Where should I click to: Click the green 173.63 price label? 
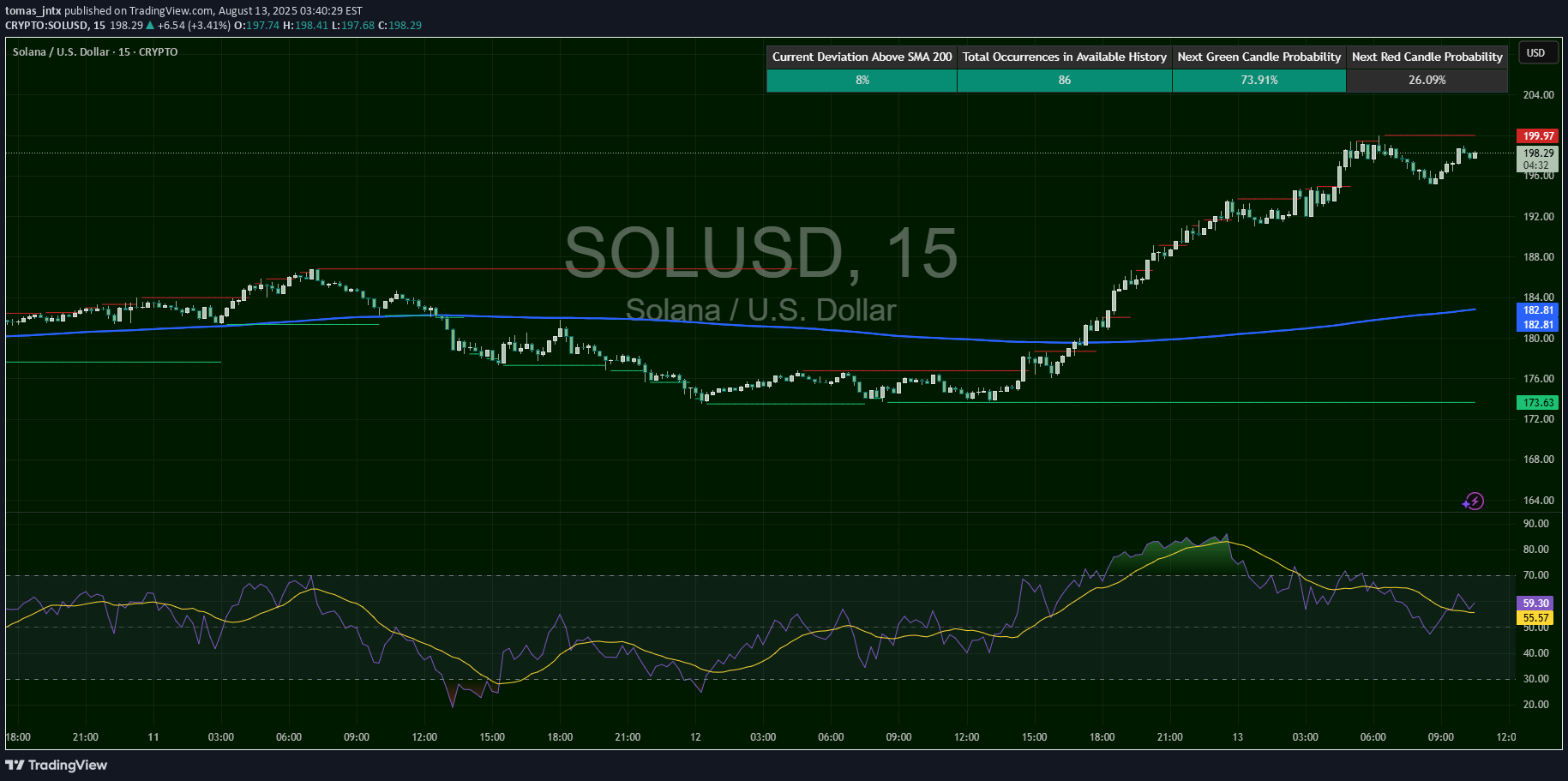(1538, 402)
